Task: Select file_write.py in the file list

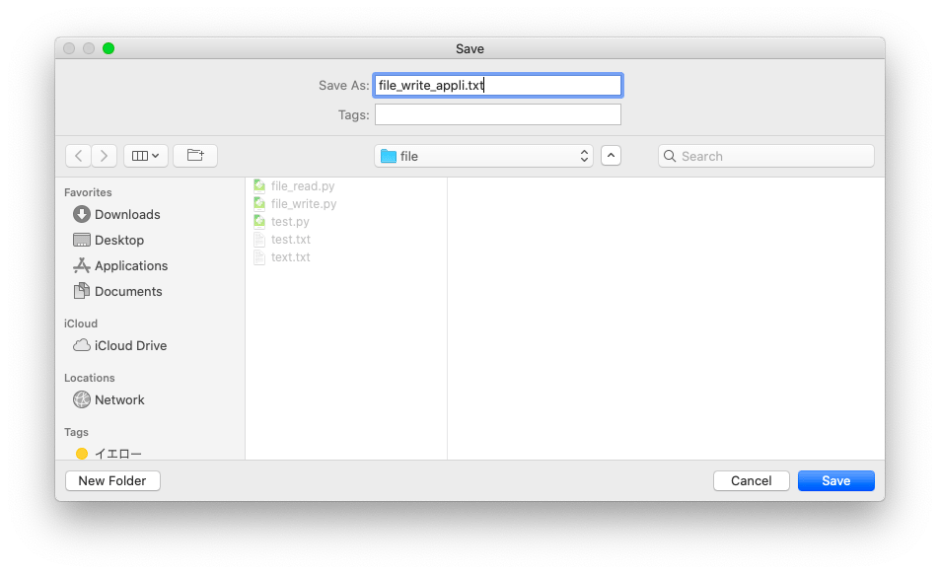Action: coord(303,204)
